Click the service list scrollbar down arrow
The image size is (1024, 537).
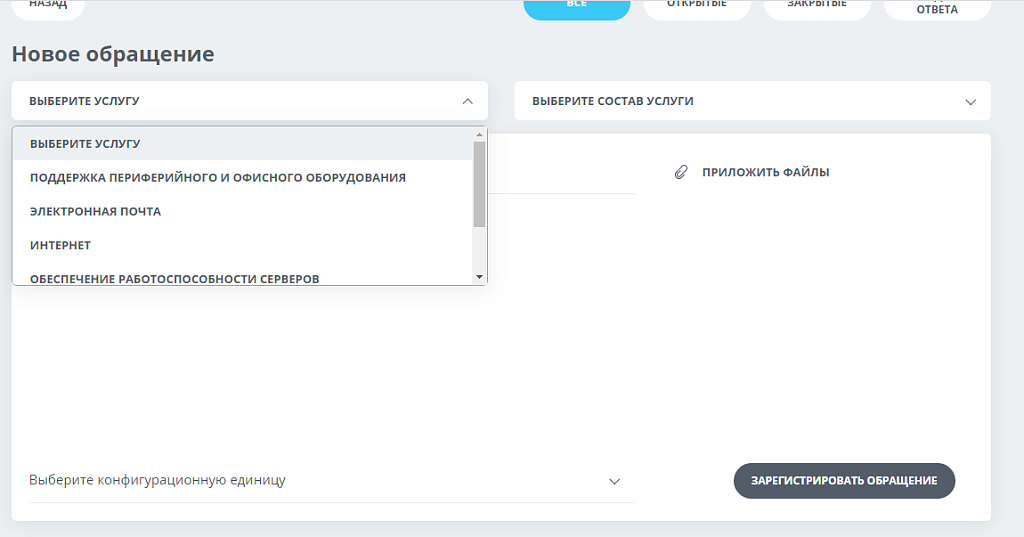click(x=479, y=276)
